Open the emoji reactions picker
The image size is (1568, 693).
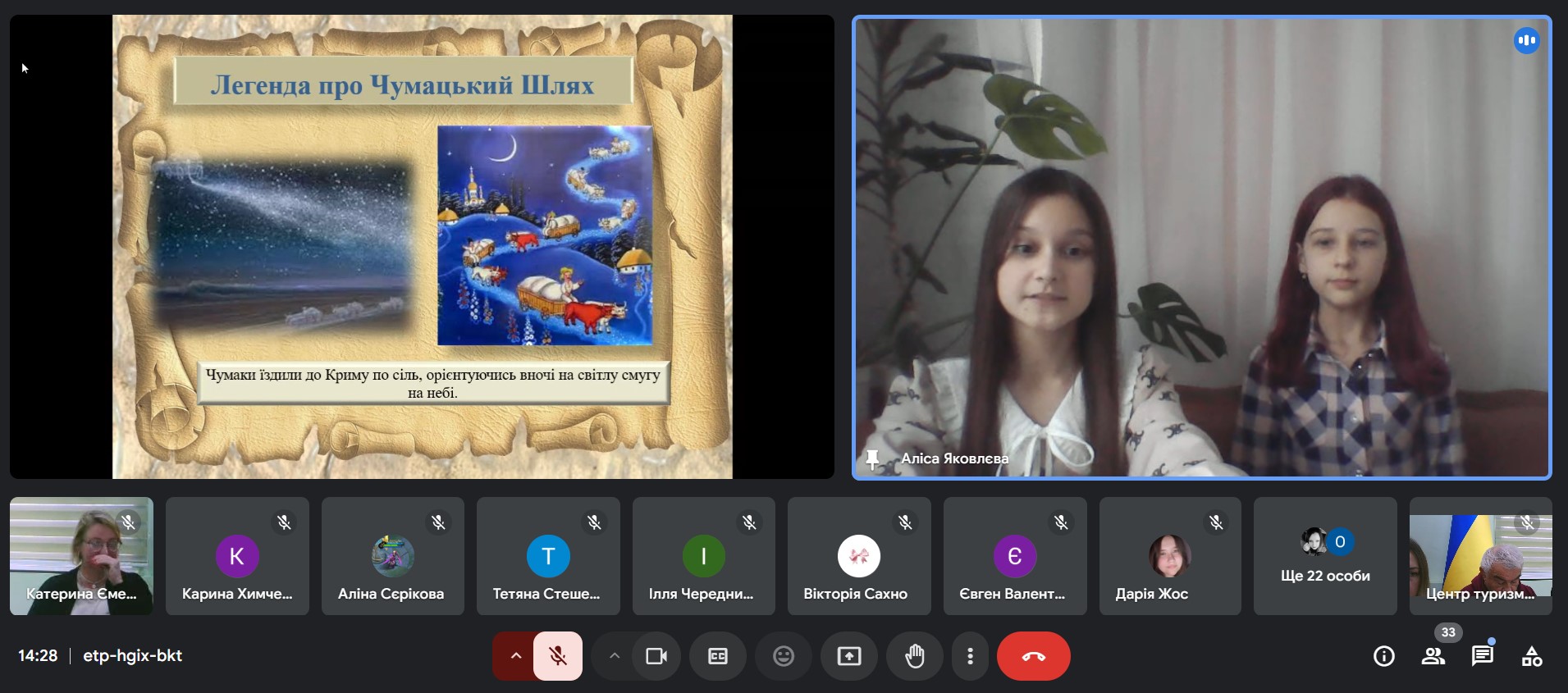click(784, 656)
